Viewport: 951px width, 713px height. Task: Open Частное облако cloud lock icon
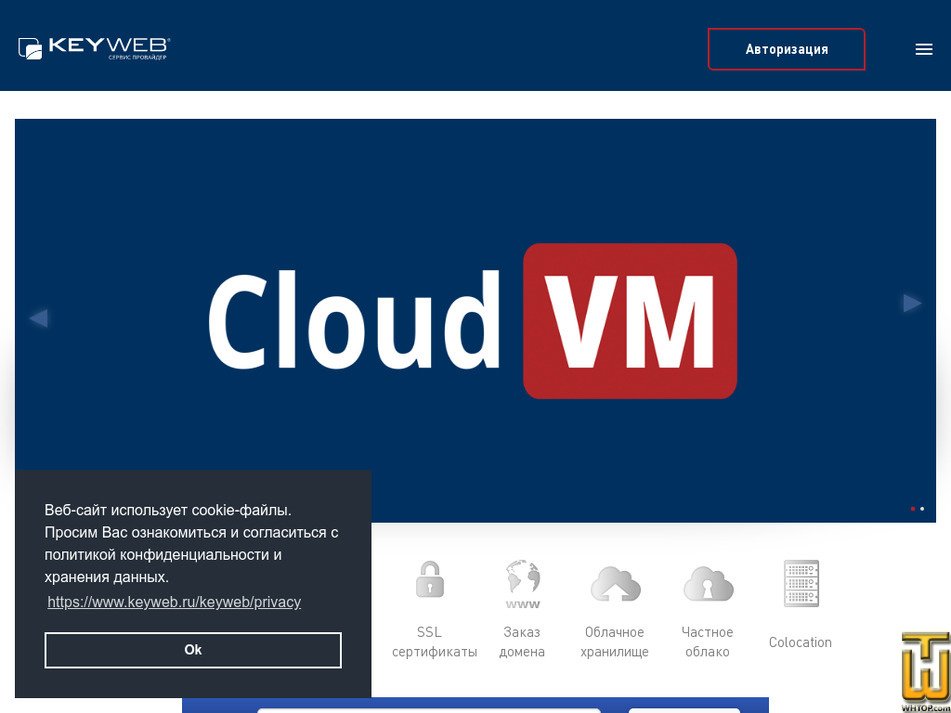click(708, 584)
